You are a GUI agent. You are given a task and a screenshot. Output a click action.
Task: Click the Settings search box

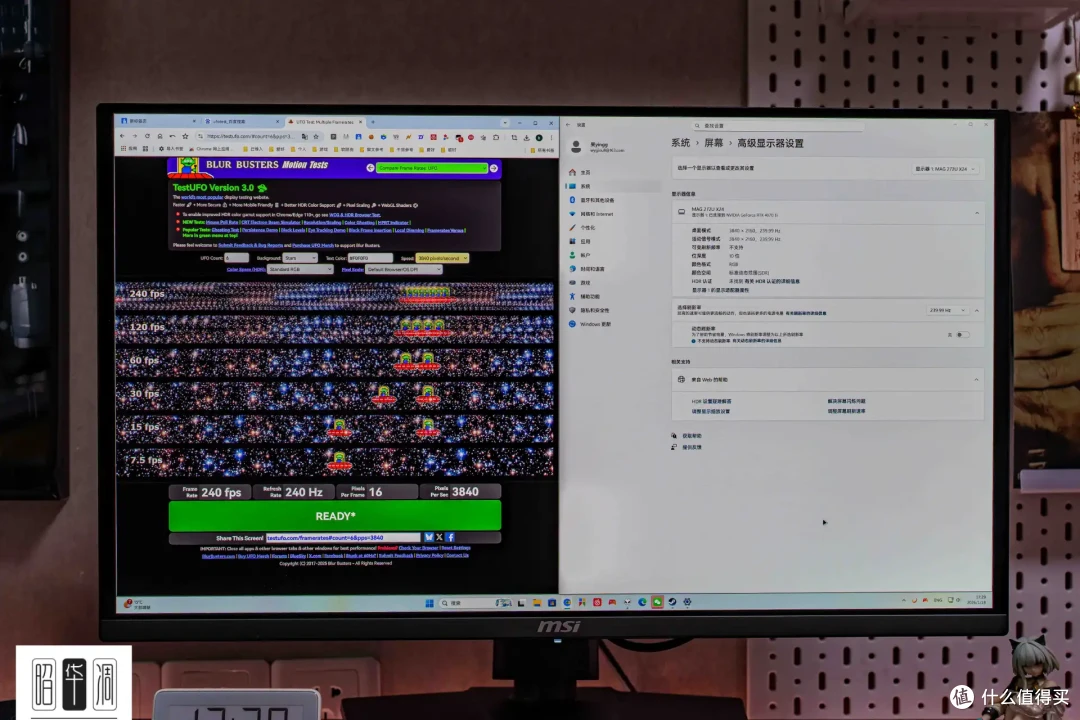pos(777,126)
